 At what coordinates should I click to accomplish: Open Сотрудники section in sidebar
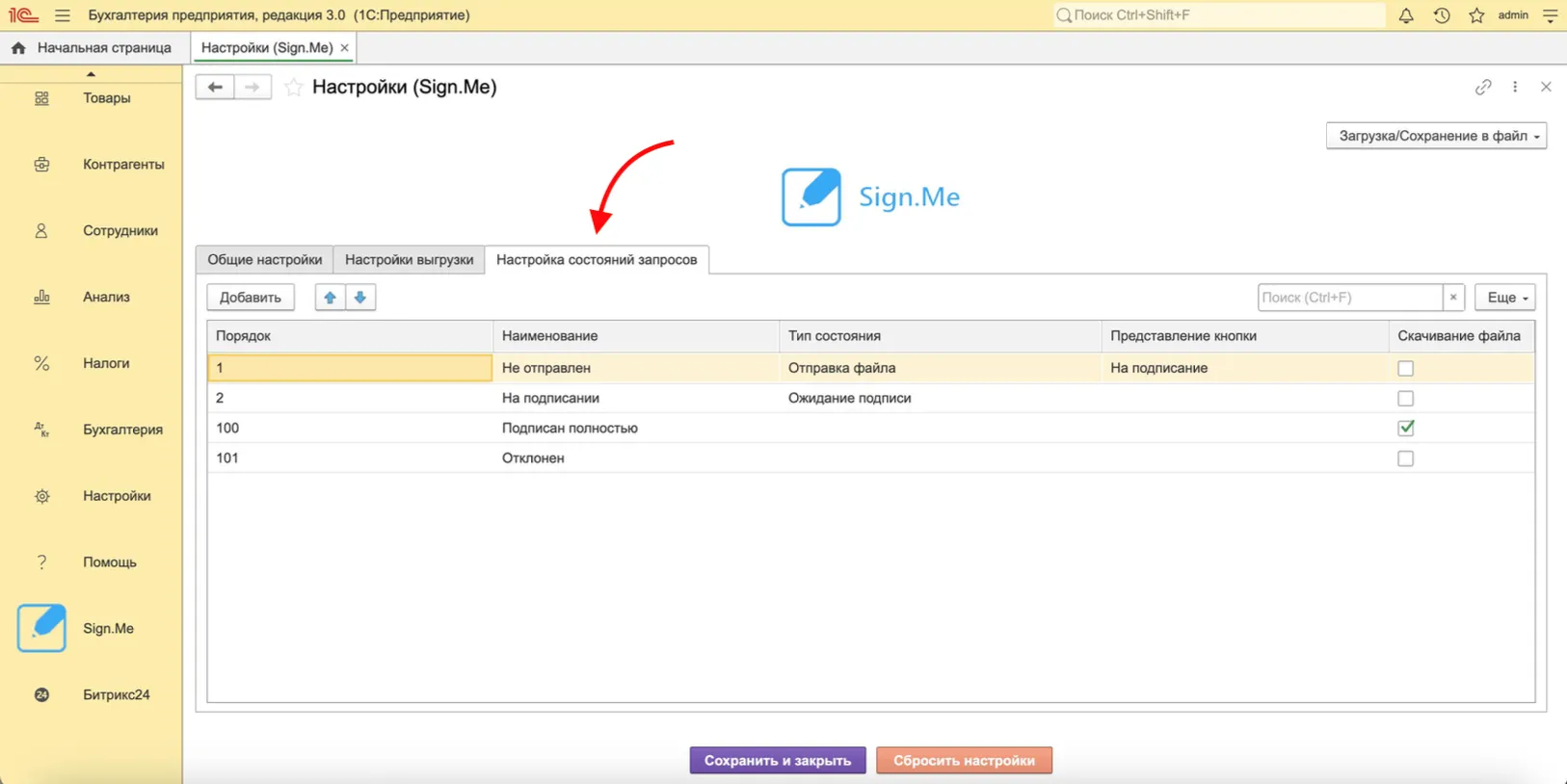coord(91,231)
